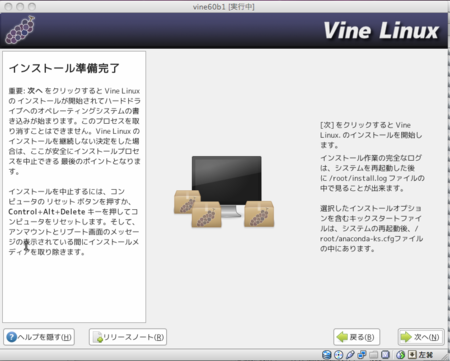The image size is (450, 361).
Task: Minimize the vine60b1 VirtualBox window
Action: pyautogui.click(x=20, y=7)
